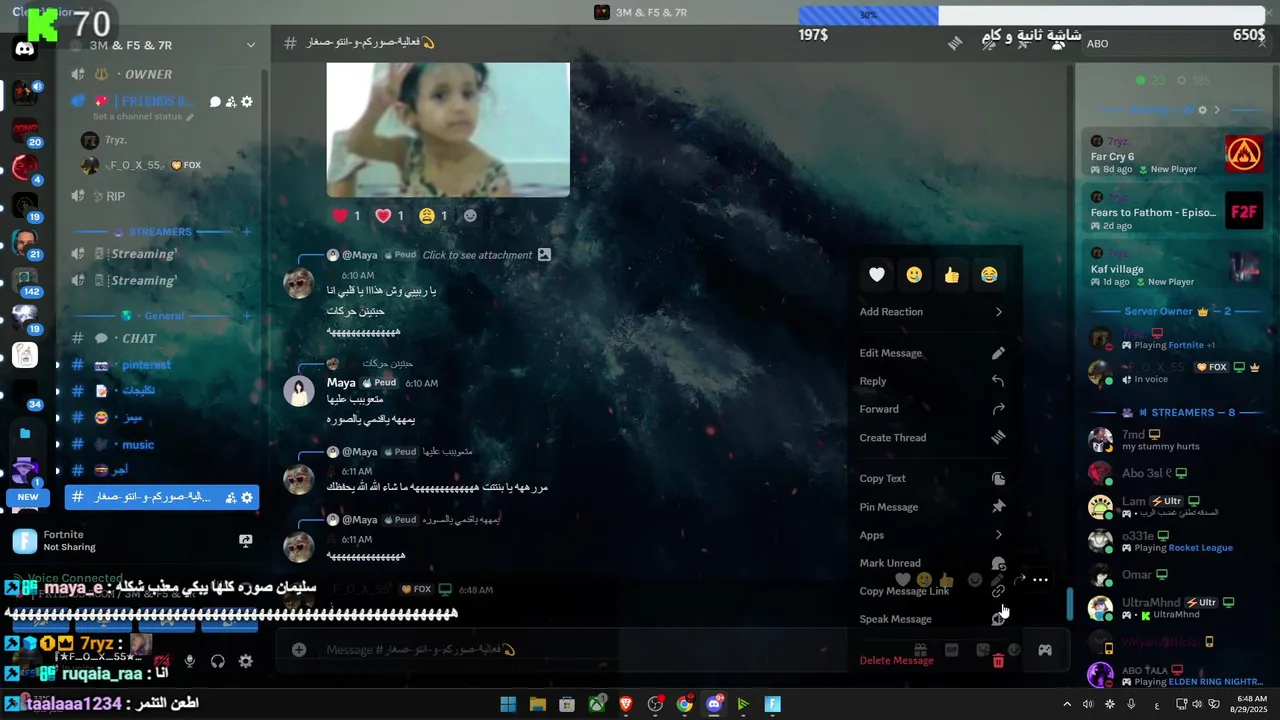Choose Create Thread in context menu
The width and height of the screenshot is (1280, 720).
click(x=932, y=438)
